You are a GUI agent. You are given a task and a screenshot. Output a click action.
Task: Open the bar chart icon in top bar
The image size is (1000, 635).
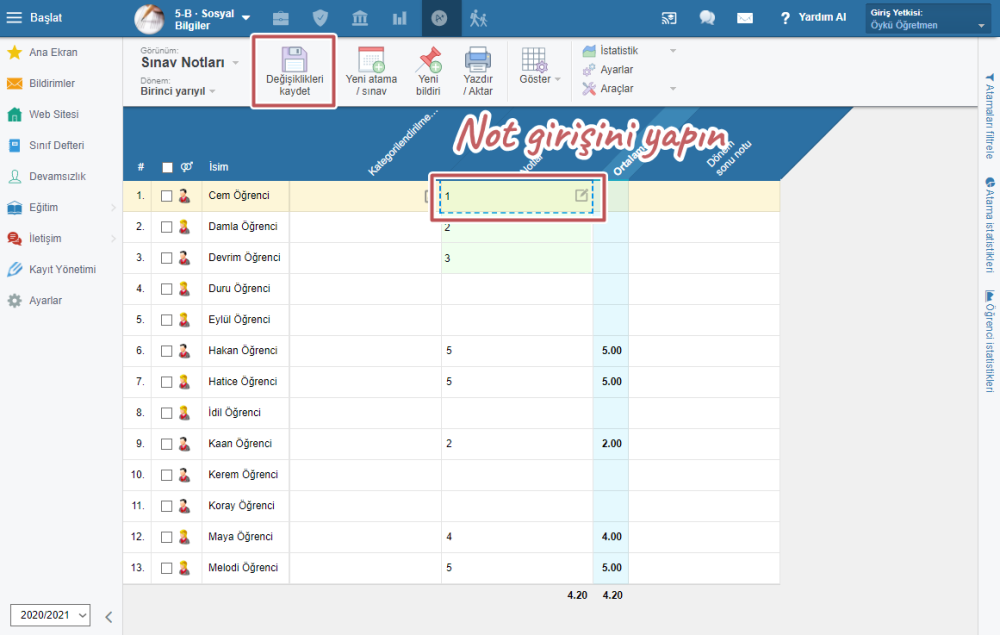[x=399, y=18]
